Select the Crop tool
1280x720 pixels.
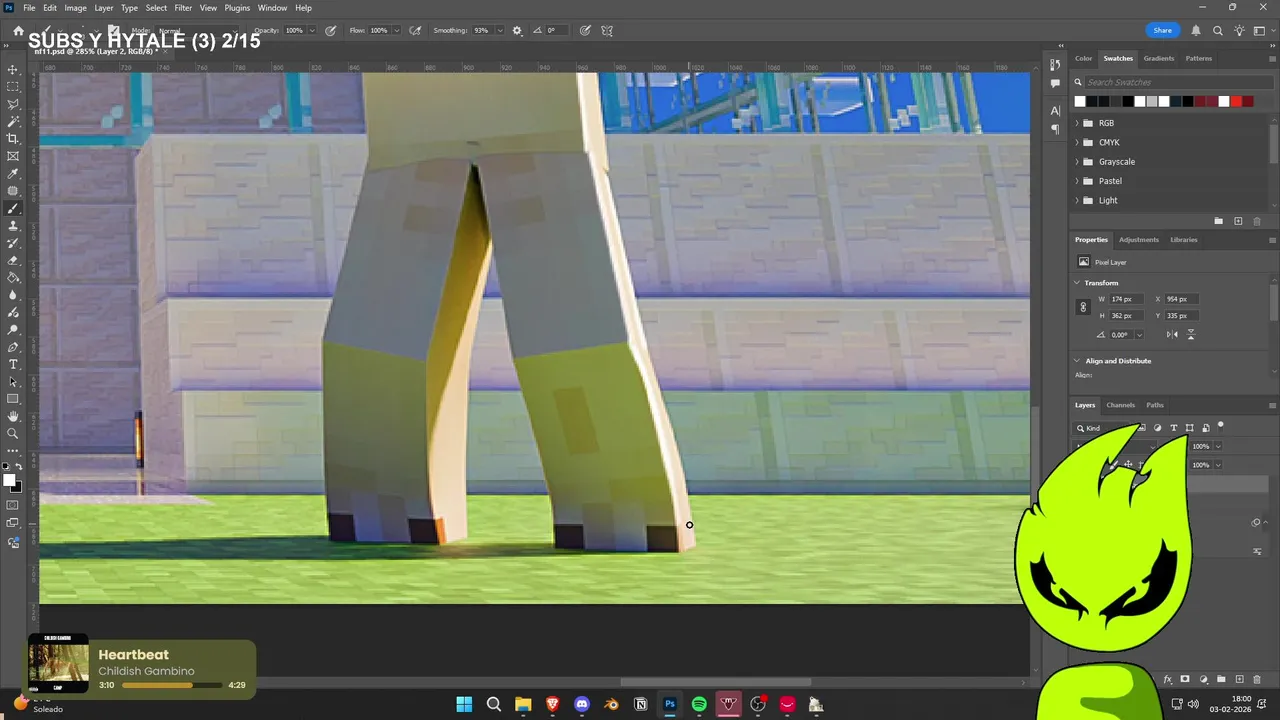13,139
